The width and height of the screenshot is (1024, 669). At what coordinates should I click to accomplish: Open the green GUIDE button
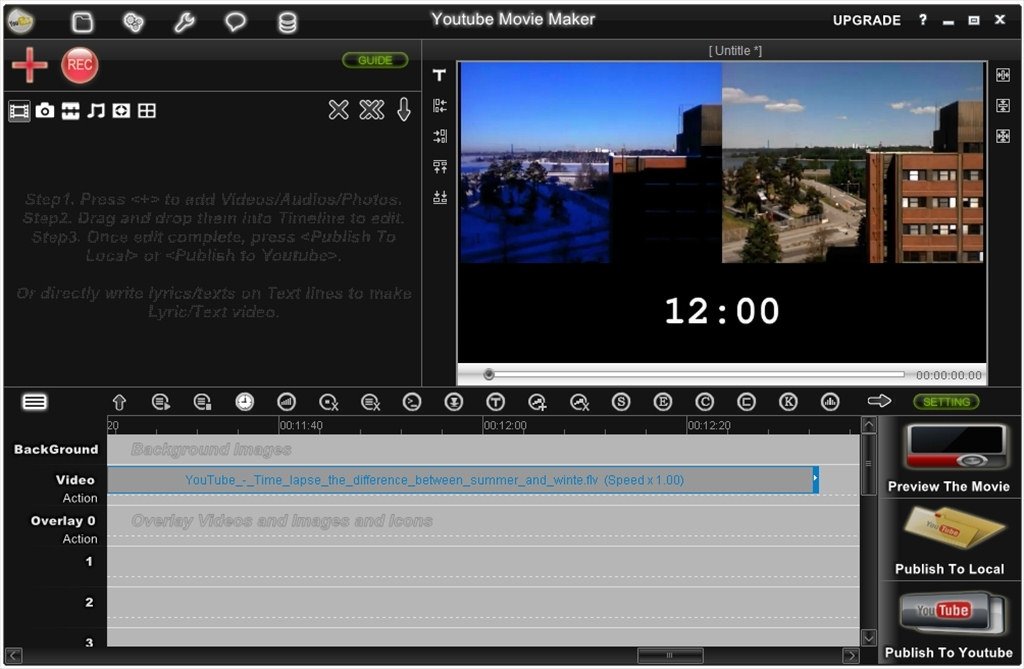tap(375, 60)
